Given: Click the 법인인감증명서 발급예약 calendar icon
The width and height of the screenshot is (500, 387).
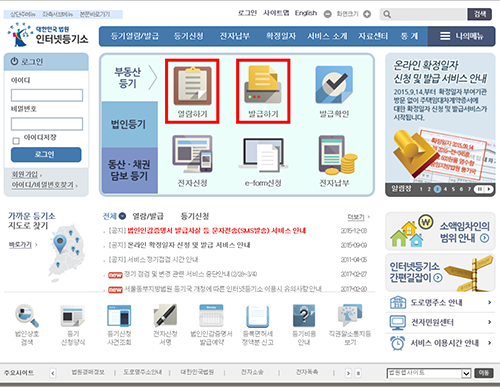Looking at the screenshot, I should (211, 315).
